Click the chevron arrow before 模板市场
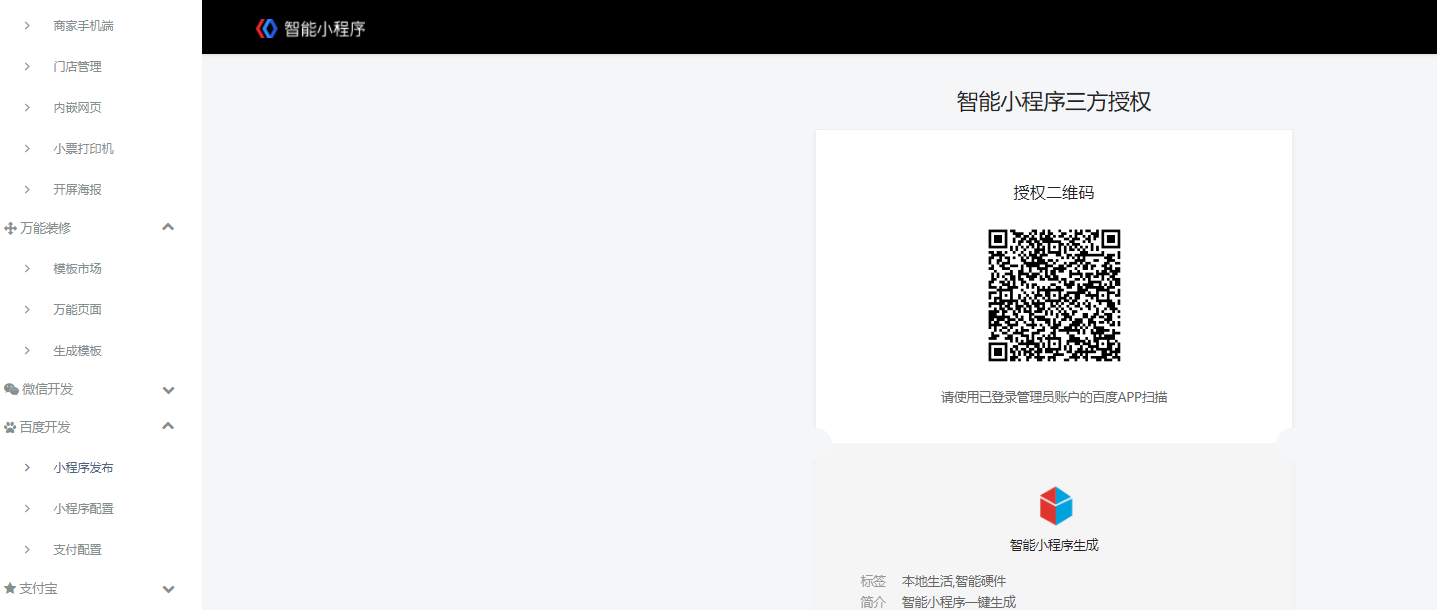This screenshot has width=1437, height=610. tap(27, 268)
